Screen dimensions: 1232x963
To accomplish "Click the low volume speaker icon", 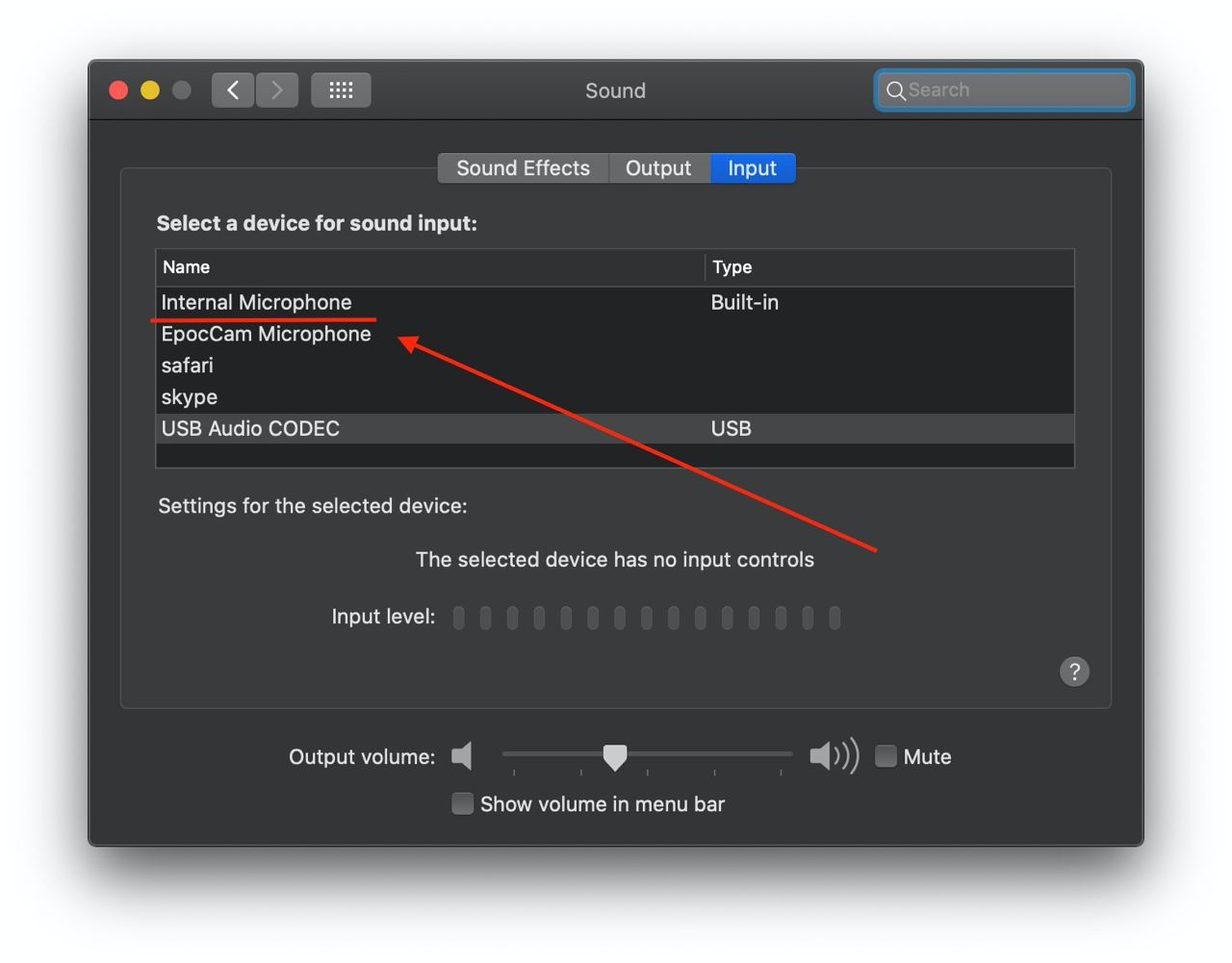I will click(x=462, y=756).
